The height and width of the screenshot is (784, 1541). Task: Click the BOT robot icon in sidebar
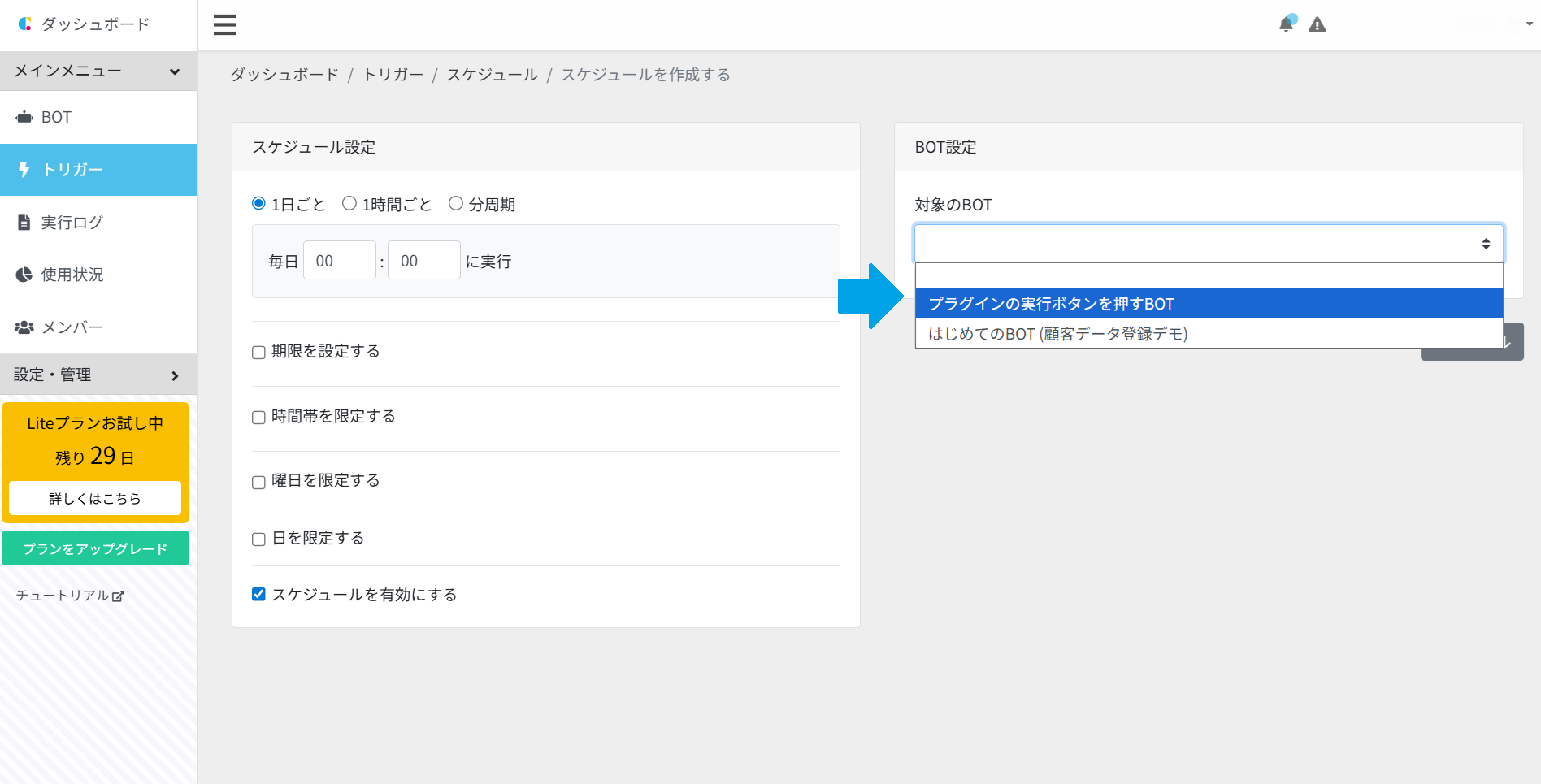pyautogui.click(x=24, y=117)
